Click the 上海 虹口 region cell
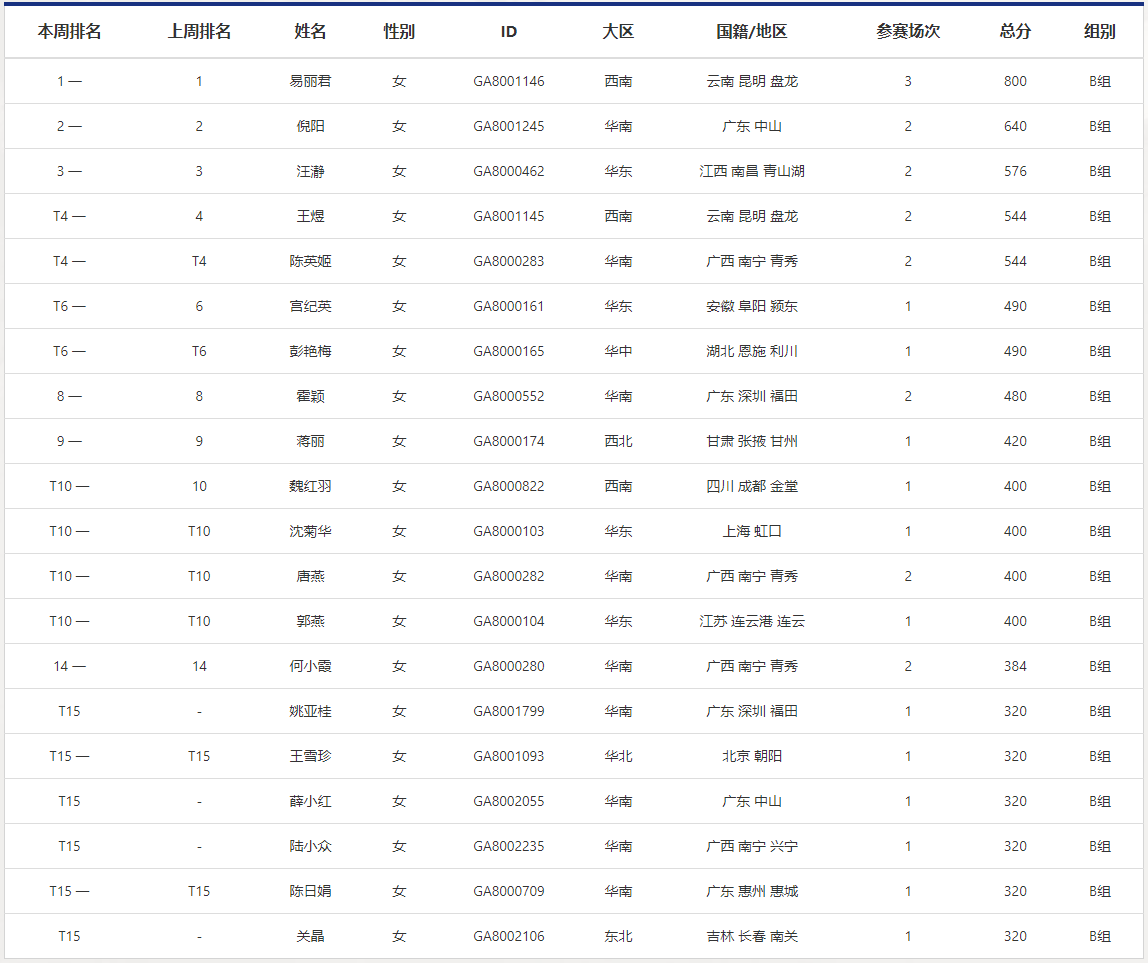Screen dimensions: 1148x963 pos(752,531)
